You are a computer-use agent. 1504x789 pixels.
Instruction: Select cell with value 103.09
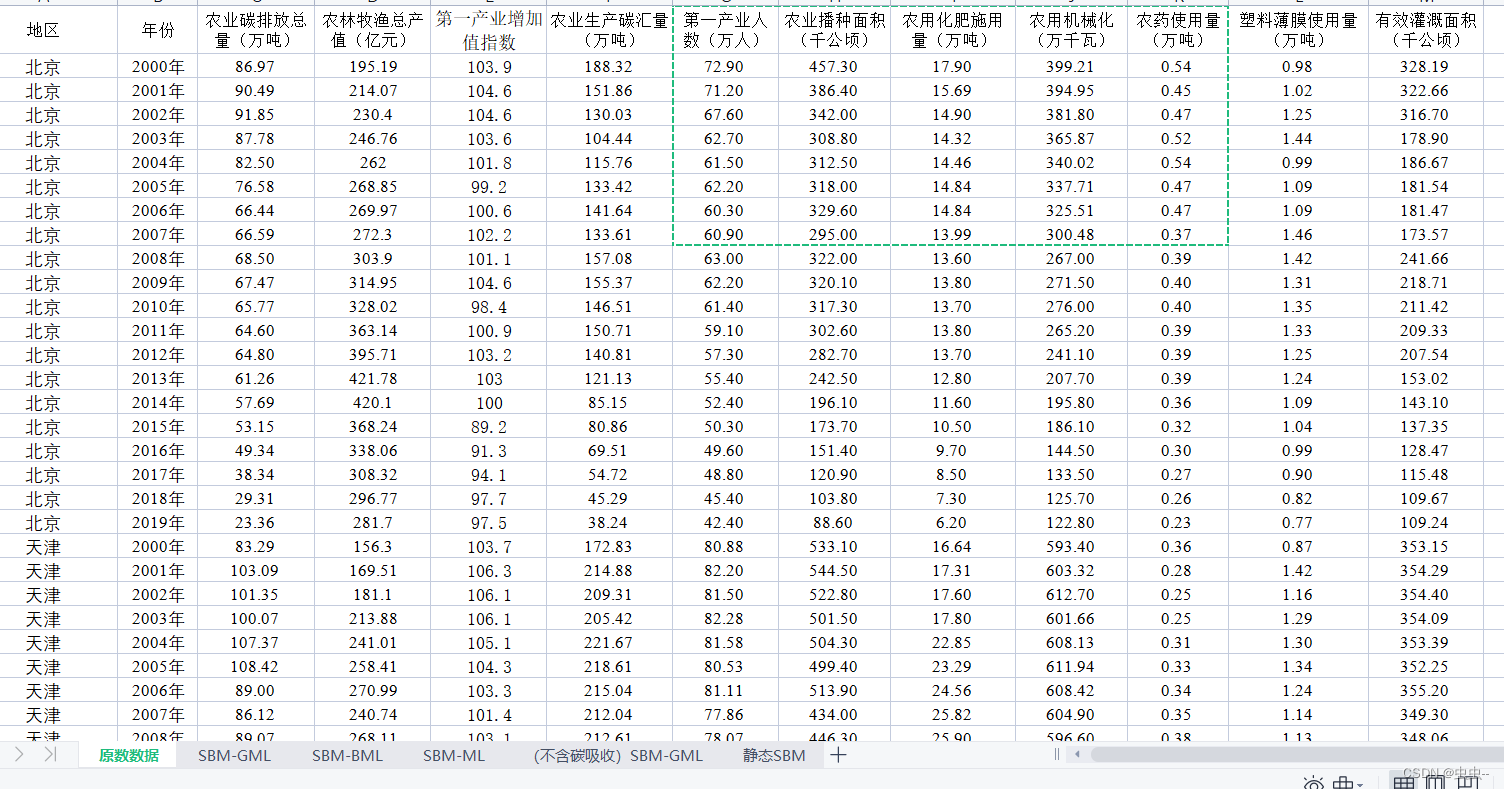click(256, 571)
